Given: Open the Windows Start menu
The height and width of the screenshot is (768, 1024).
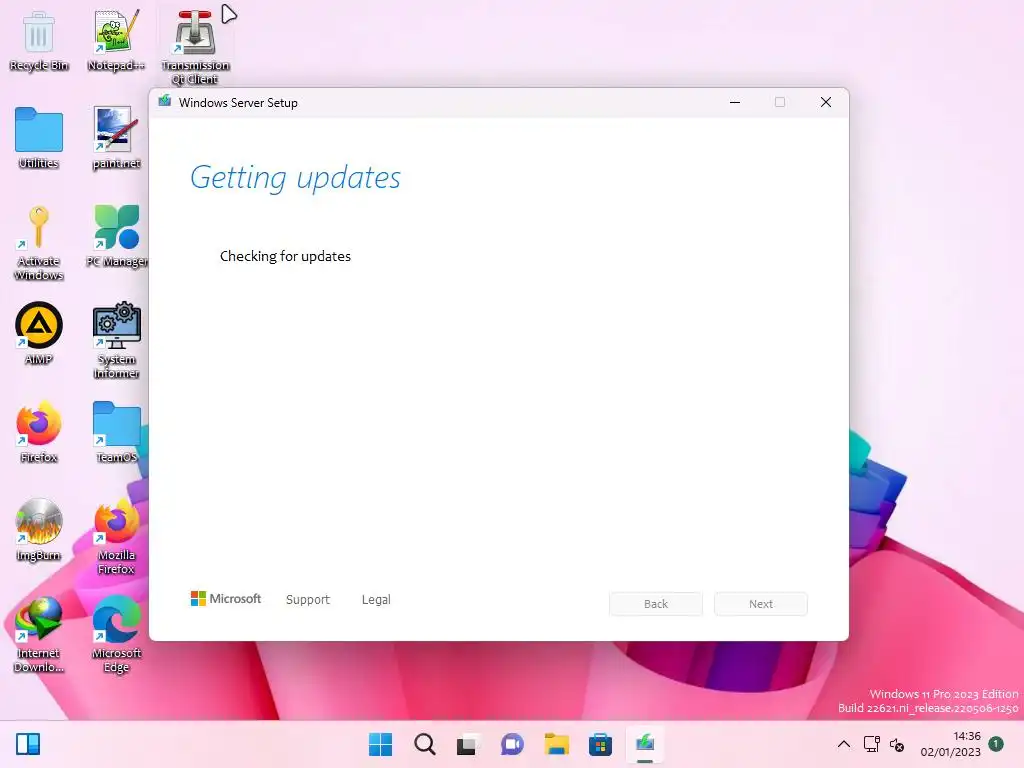Looking at the screenshot, I should 380,744.
